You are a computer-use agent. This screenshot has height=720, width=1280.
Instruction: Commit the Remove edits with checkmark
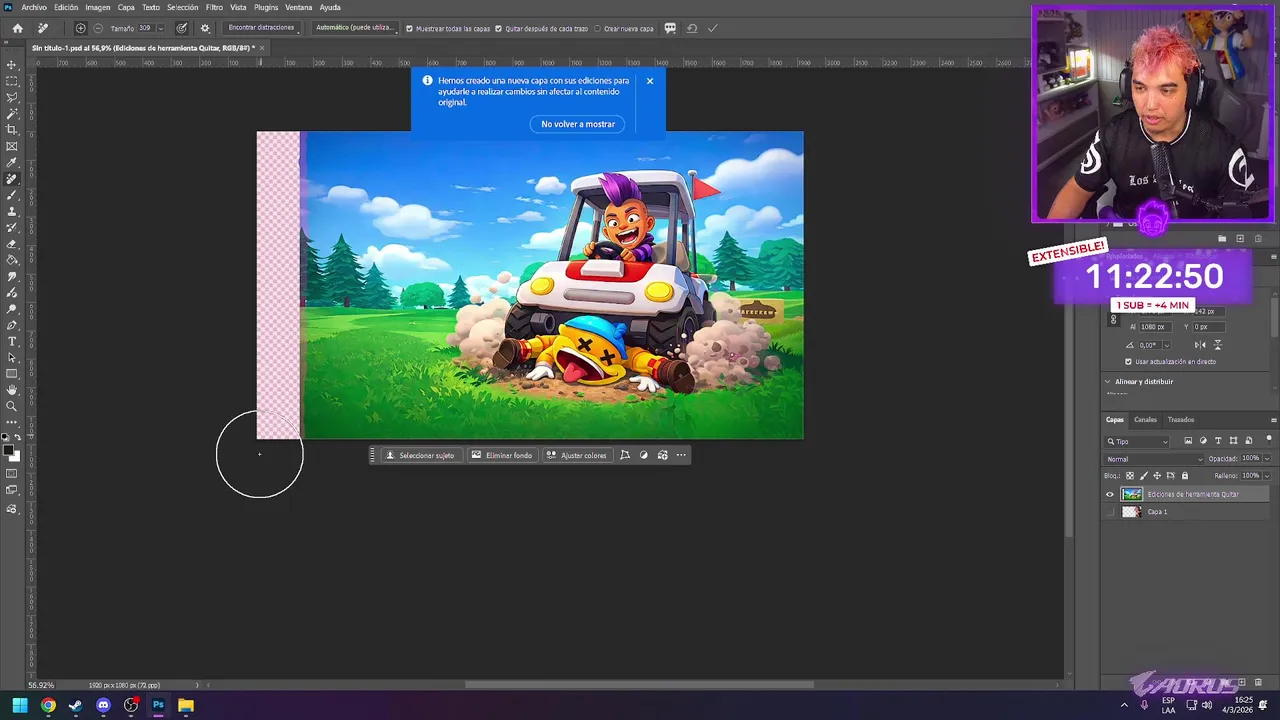click(x=712, y=28)
